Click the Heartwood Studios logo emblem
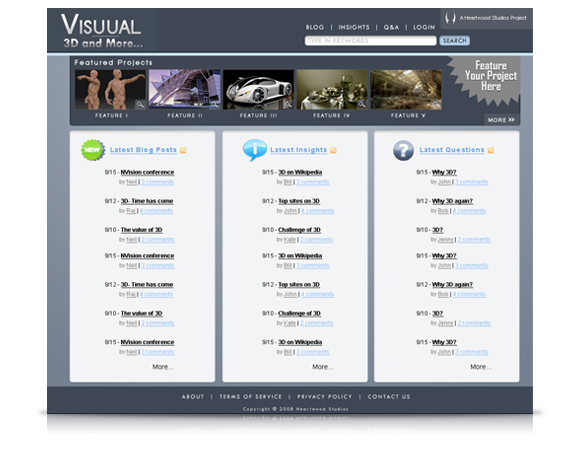This screenshot has width=580, height=460. pos(450,18)
